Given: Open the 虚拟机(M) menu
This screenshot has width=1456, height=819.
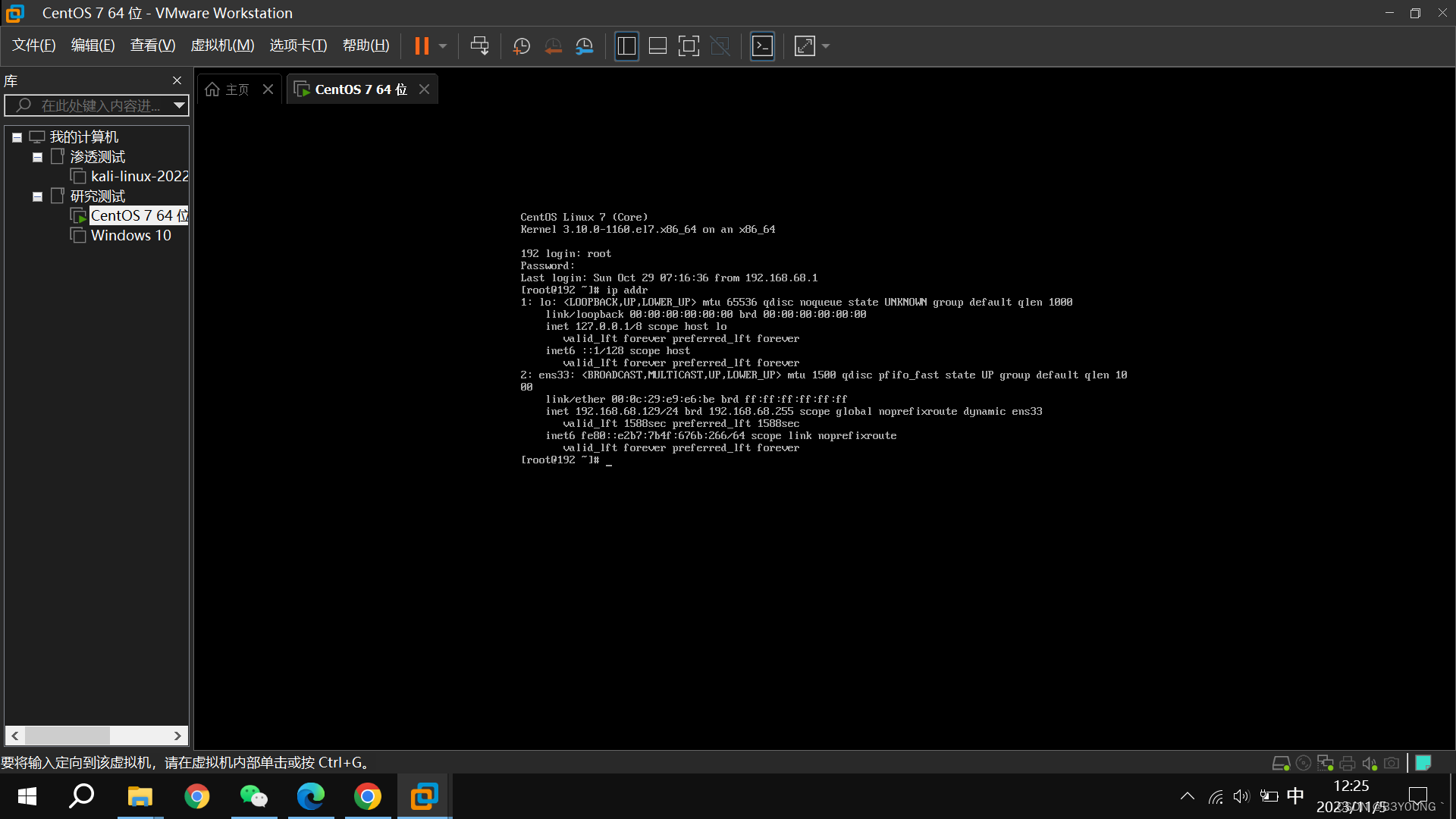Looking at the screenshot, I should click(x=222, y=45).
